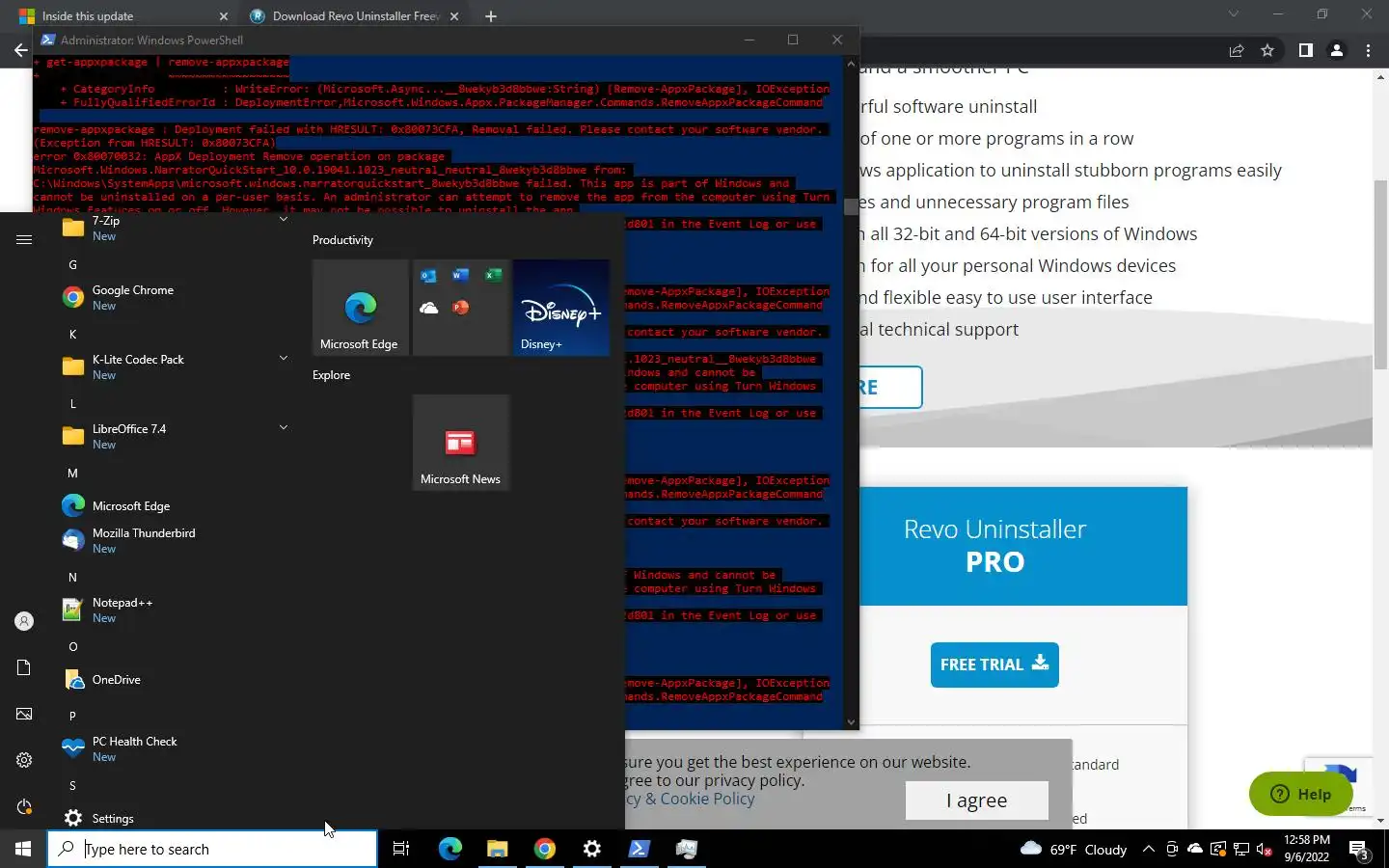Open the notification center icon
The height and width of the screenshot is (868, 1389).
[1359, 849]
